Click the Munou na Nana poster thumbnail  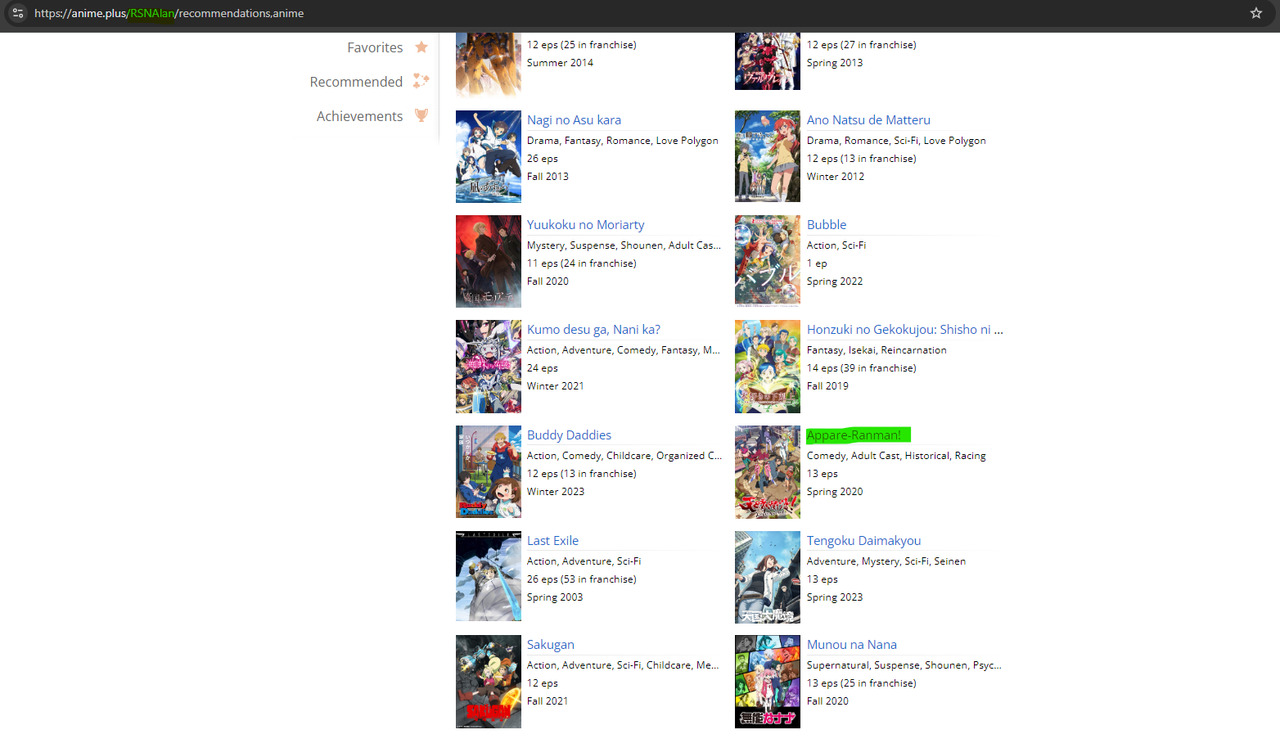click(x=768, y=682)
